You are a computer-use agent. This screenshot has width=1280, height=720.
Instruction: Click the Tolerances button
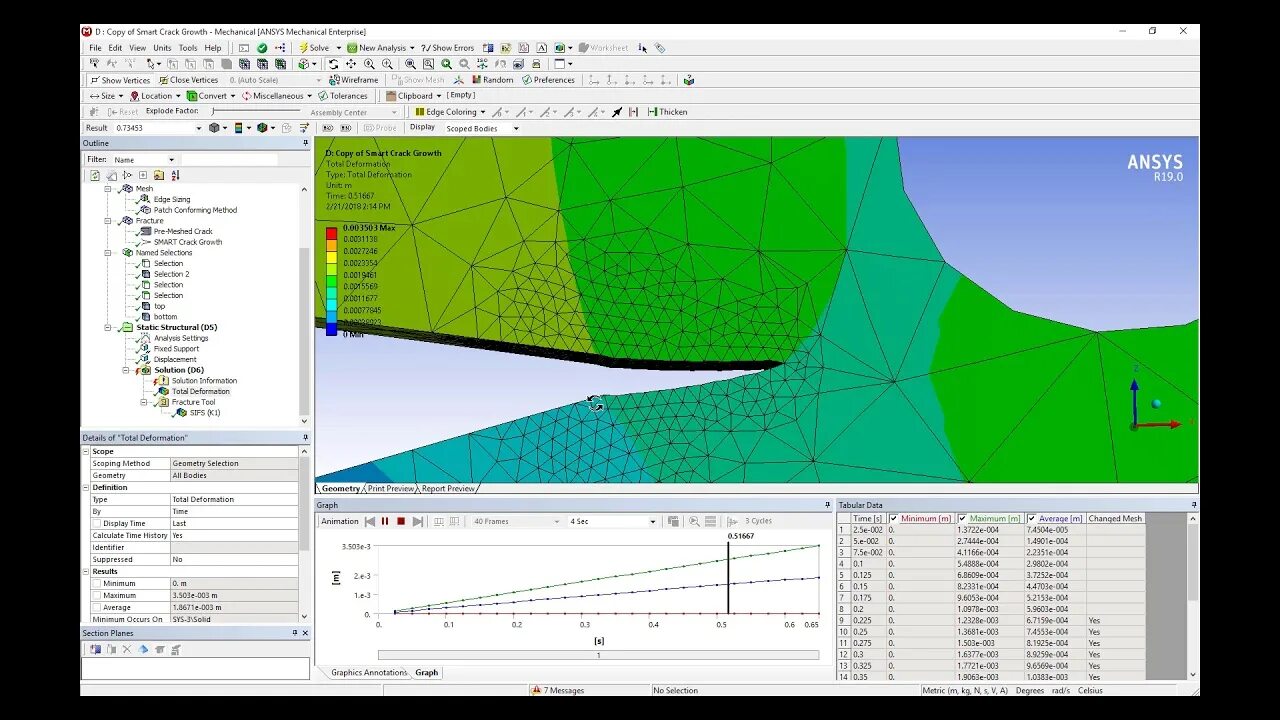click(x=342, y=96)
